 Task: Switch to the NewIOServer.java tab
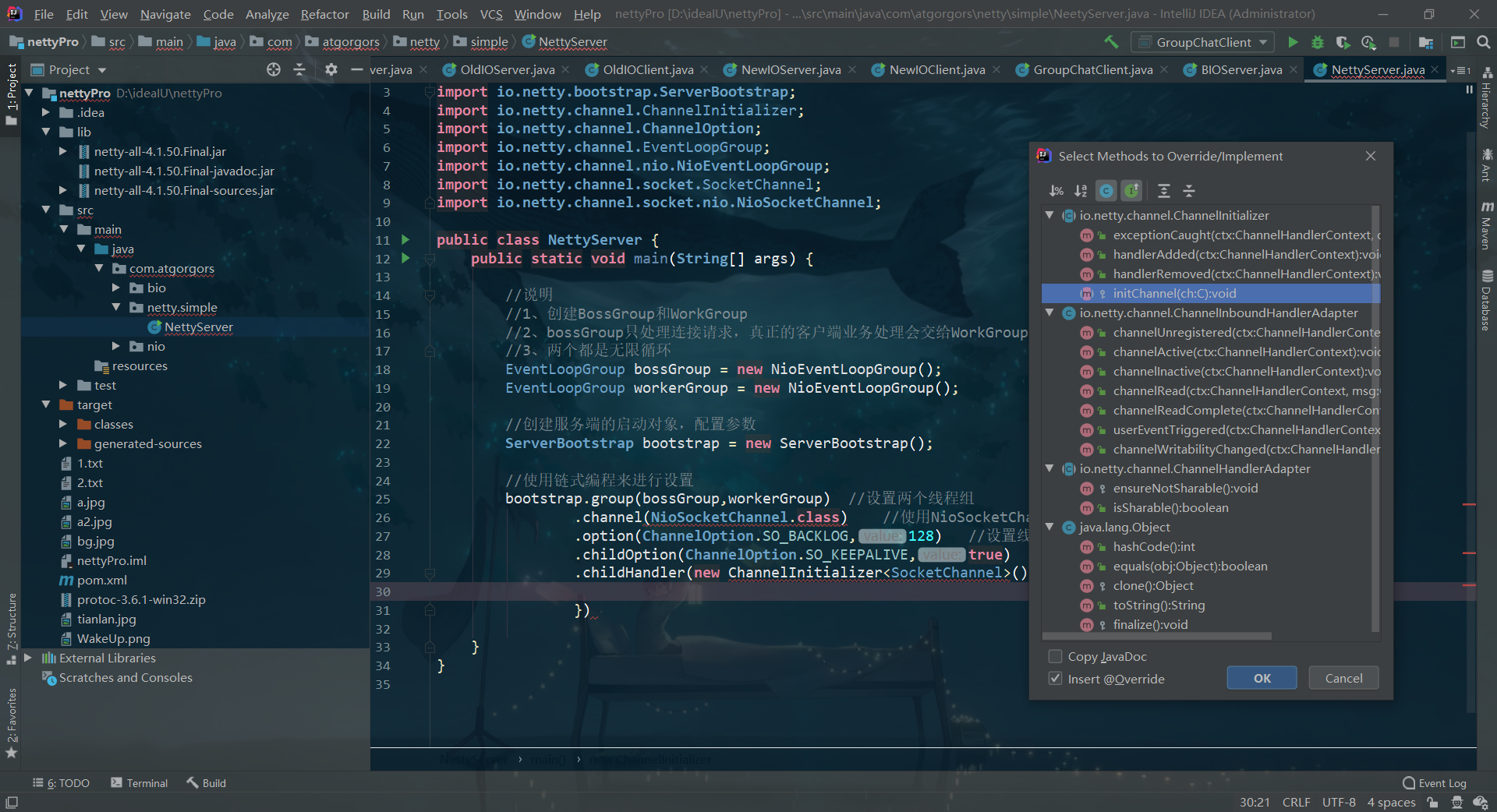[x=791, y=69]
